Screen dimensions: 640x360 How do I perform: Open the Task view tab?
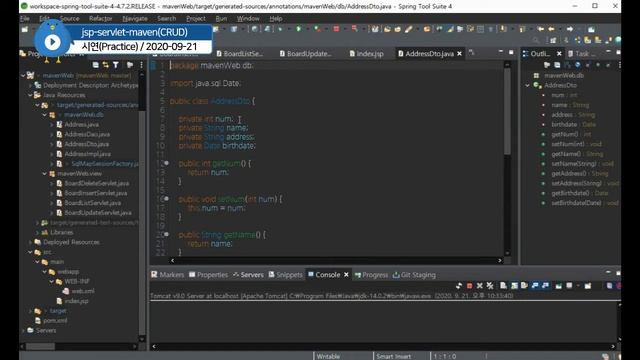(x=582, y=53)
